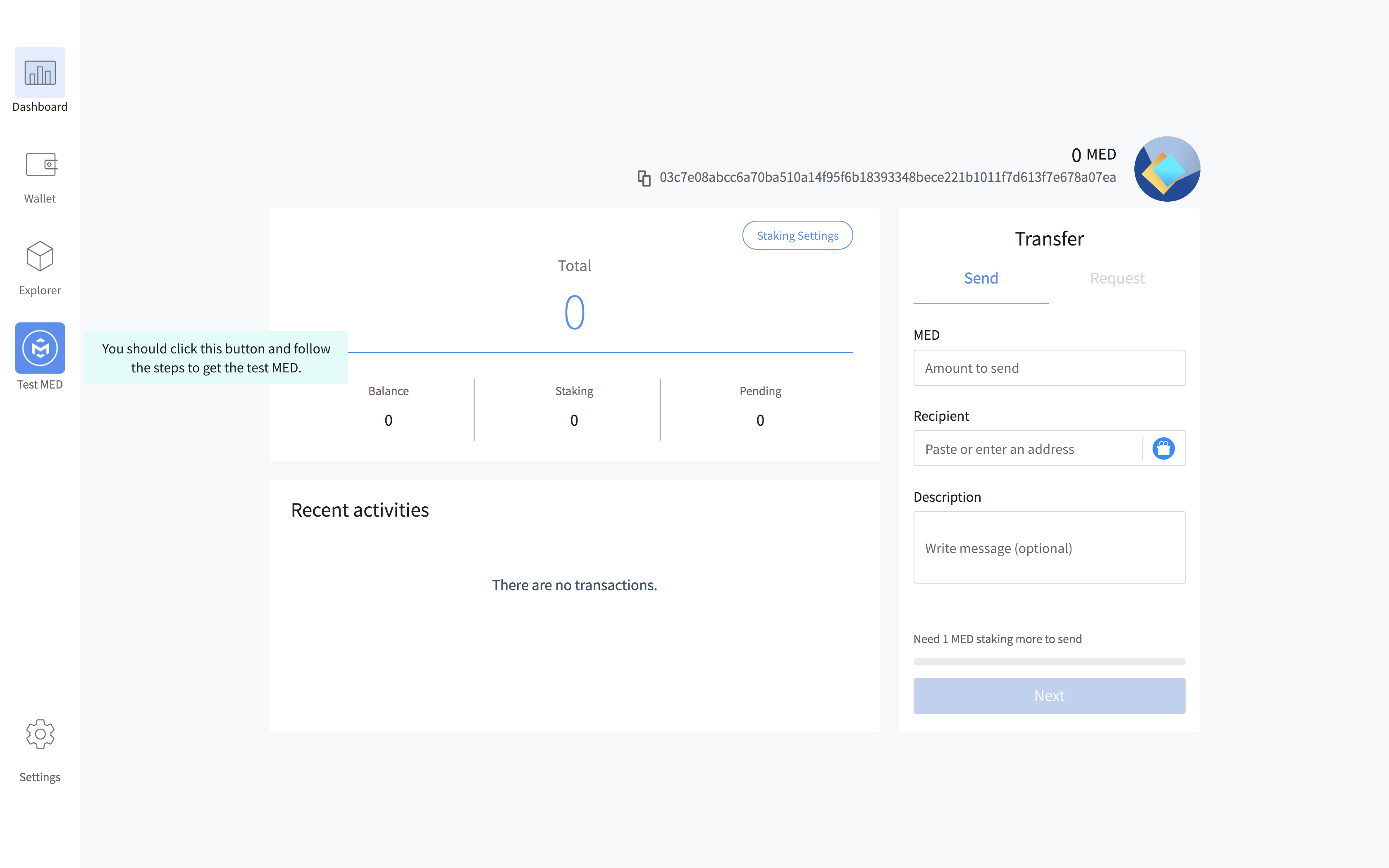
Task: Focus the recipient address input
Action: tap(1027, 449)
